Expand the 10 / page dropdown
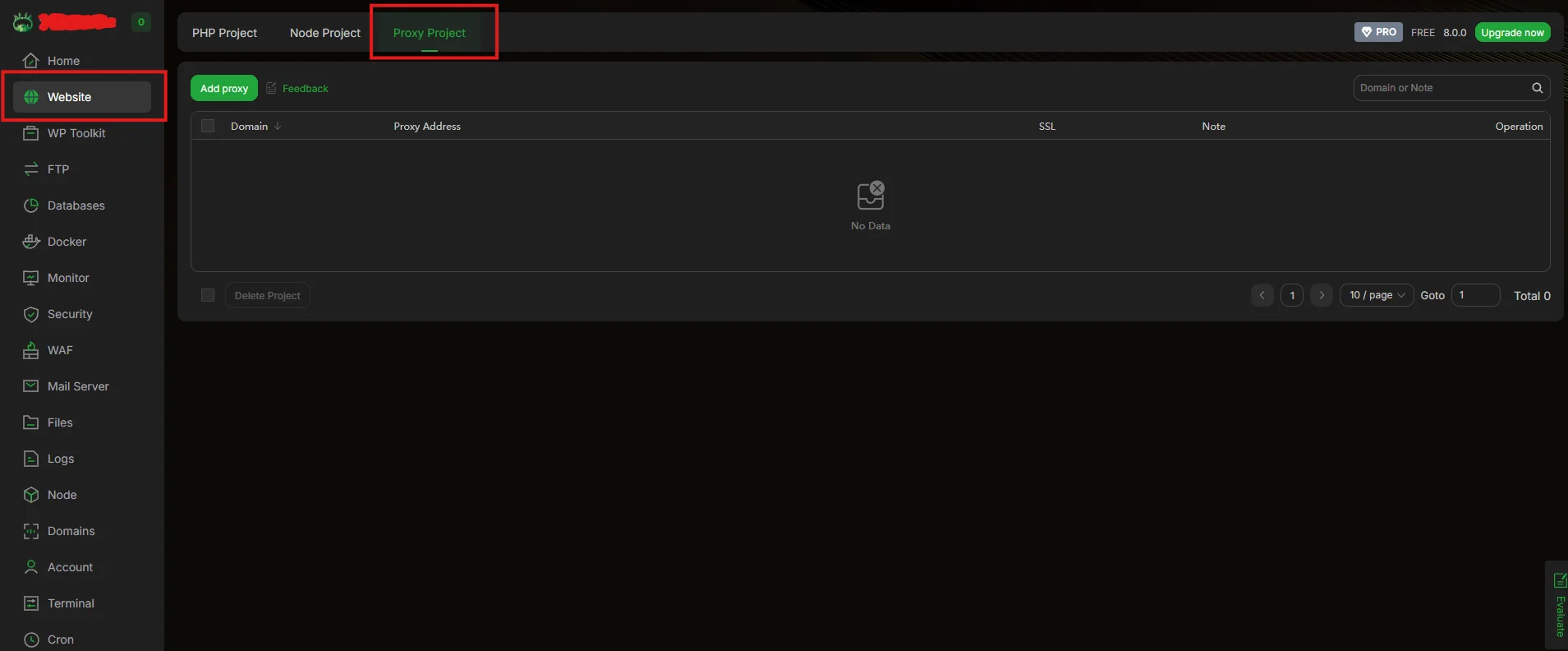 tap(1377, 295)
